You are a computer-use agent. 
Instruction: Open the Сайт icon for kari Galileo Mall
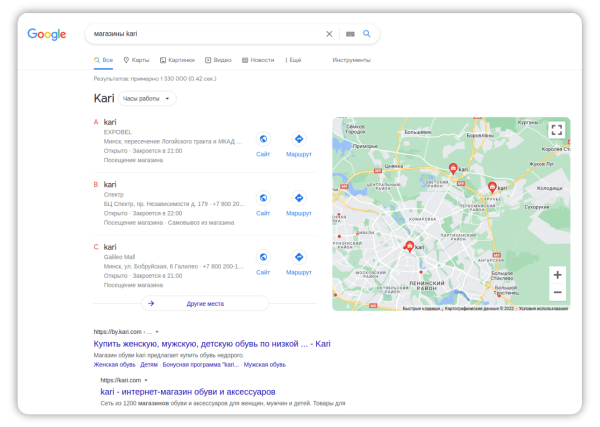pyautogui.click(x=263, y=257)
